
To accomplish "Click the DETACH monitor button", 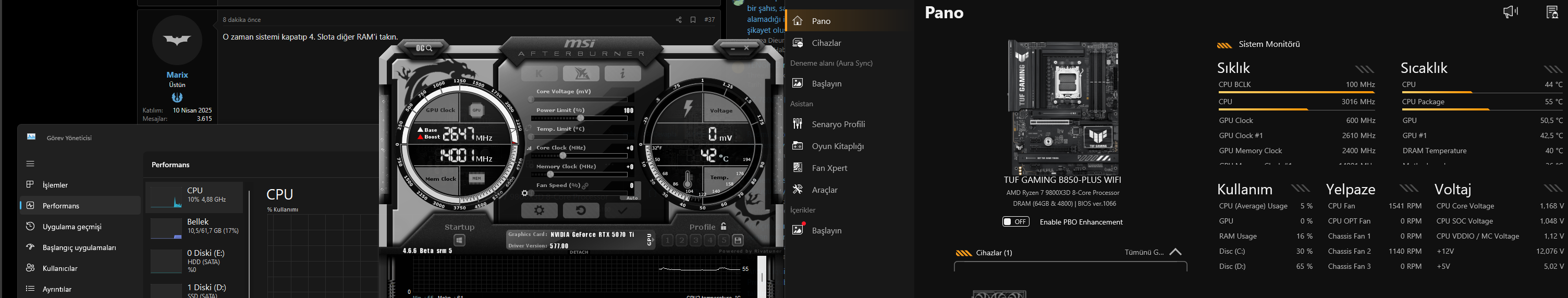I will coord(579,252).
